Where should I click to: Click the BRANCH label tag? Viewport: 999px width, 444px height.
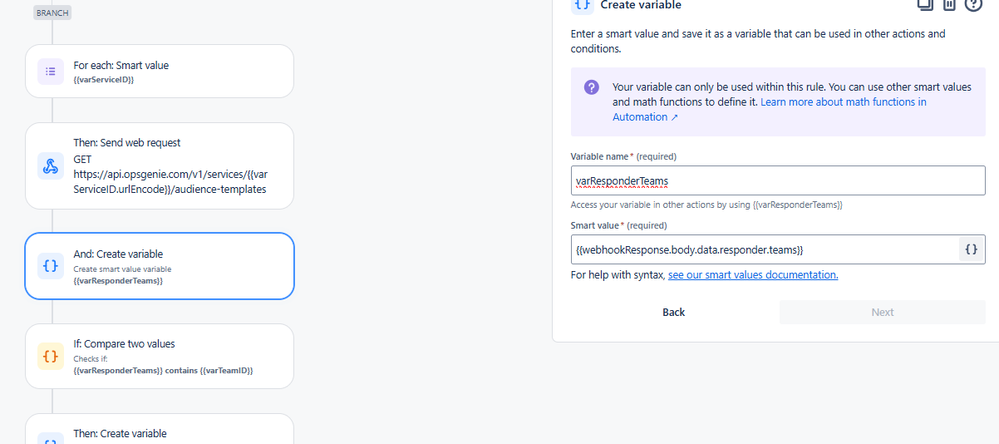point(52,13)
